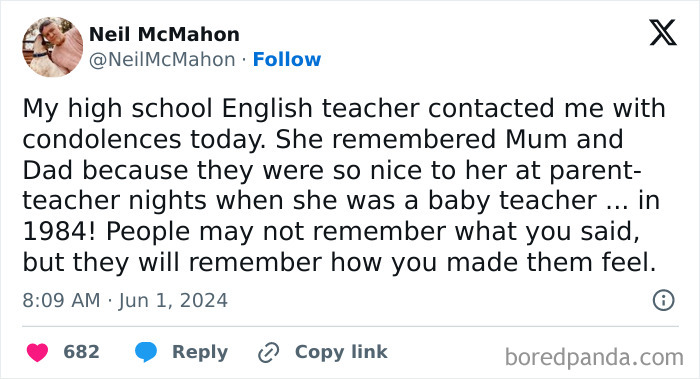Click the Reply text label
Viewport: 700px width, 379px height.
pyautogui.click(x=200, y=352)
